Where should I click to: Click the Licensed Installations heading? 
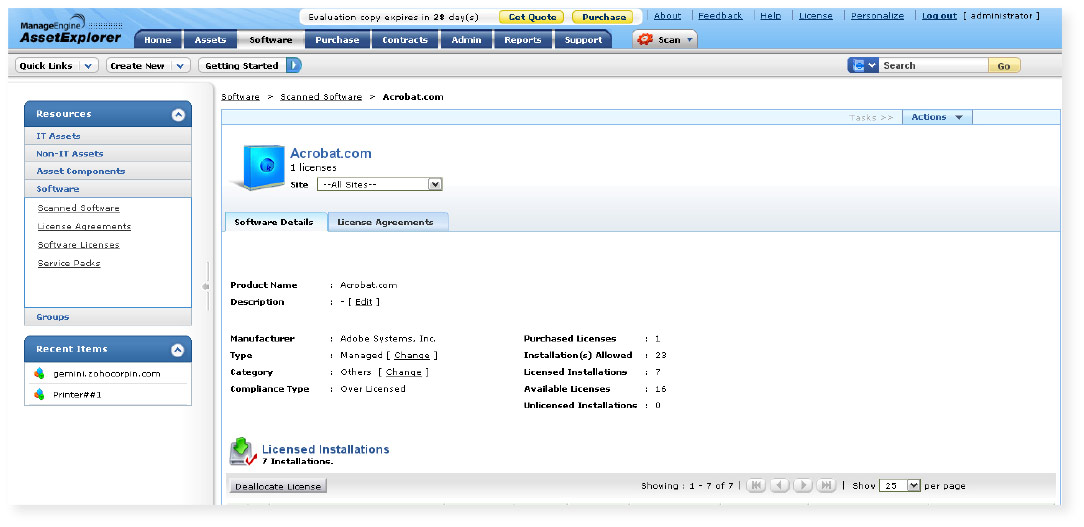(x=325, y=450)
